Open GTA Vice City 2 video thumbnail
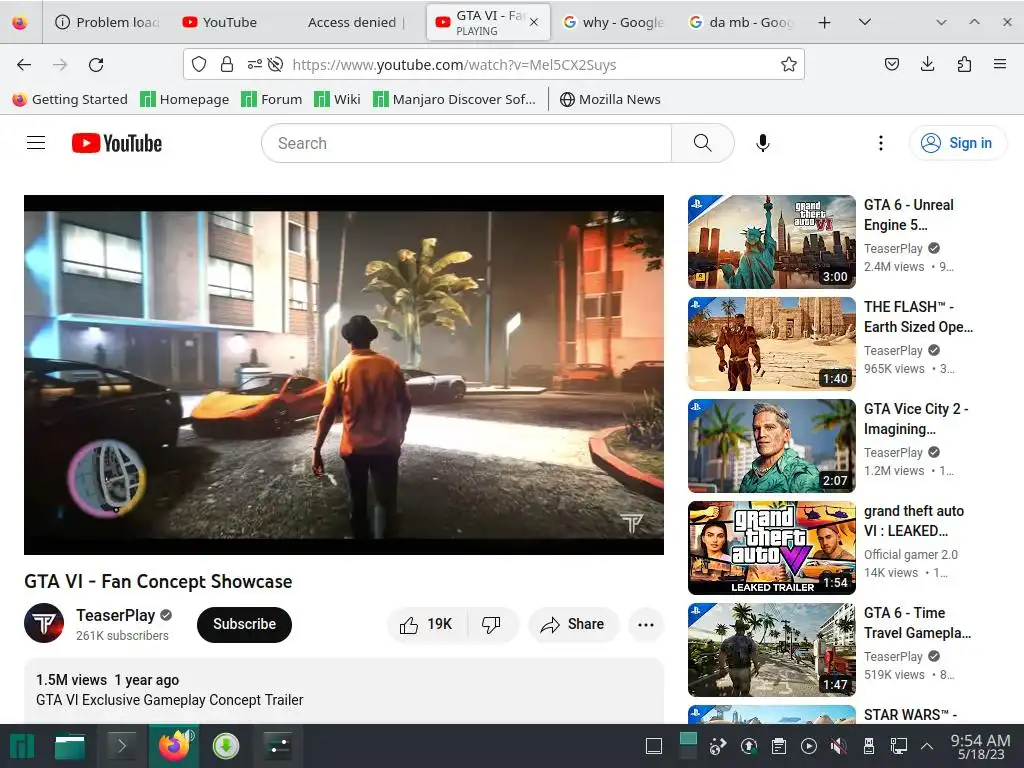 (771, 445)
